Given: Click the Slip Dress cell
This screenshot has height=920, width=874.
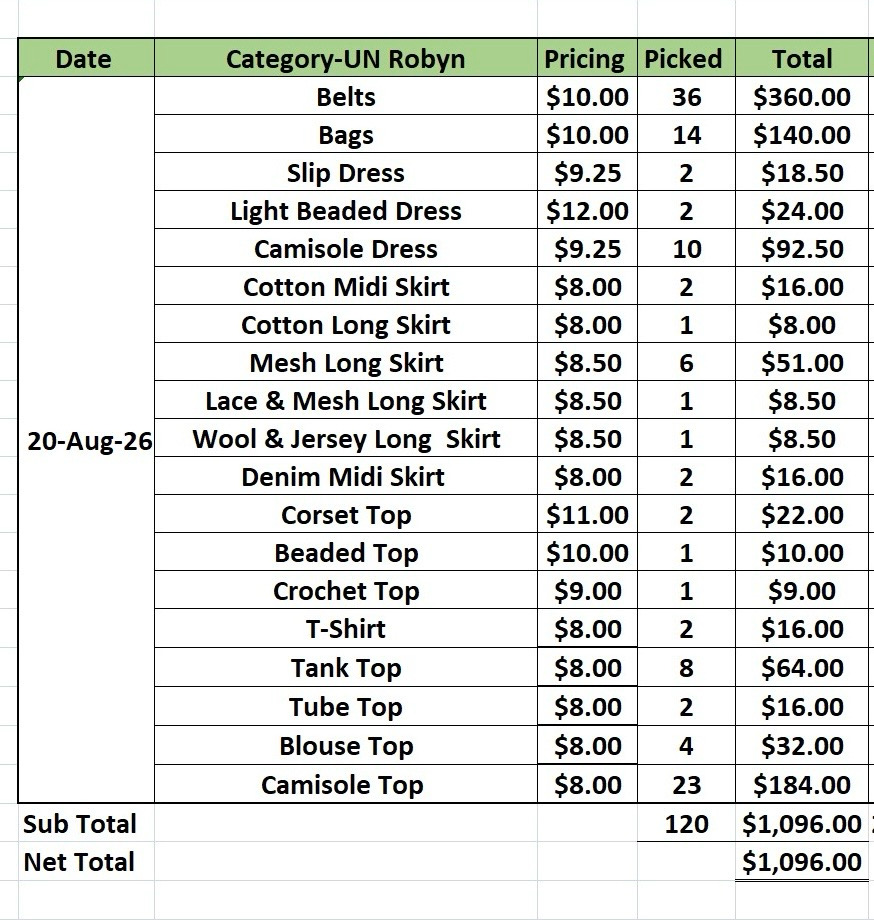Looking at the screenshot, I should click(345, 172).
